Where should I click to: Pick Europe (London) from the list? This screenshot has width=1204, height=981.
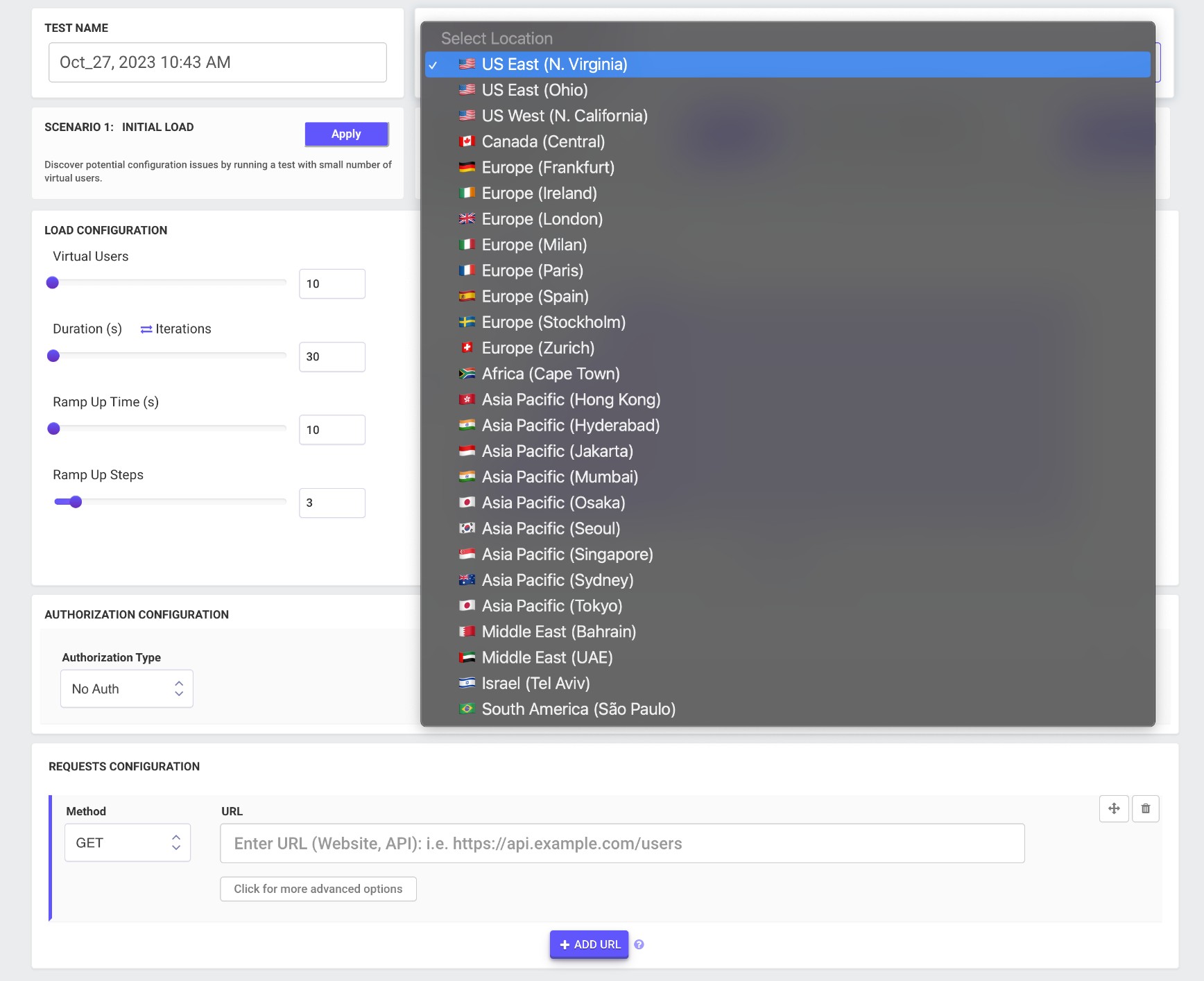click(787, 219)
